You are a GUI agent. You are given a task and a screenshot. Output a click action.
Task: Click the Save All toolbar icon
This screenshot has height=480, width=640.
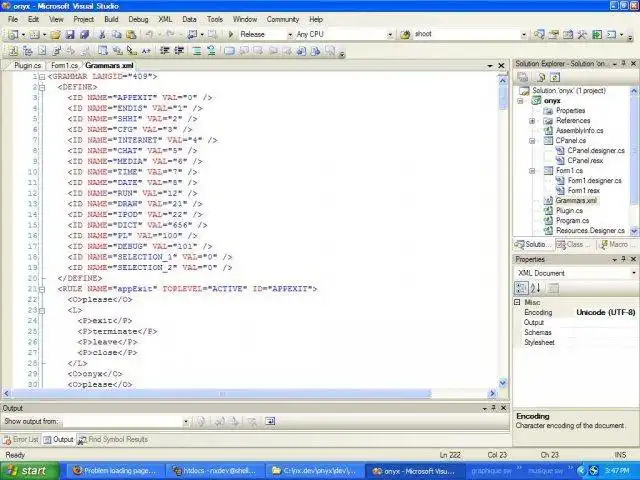pyautogui.click(x=84, y=35)
